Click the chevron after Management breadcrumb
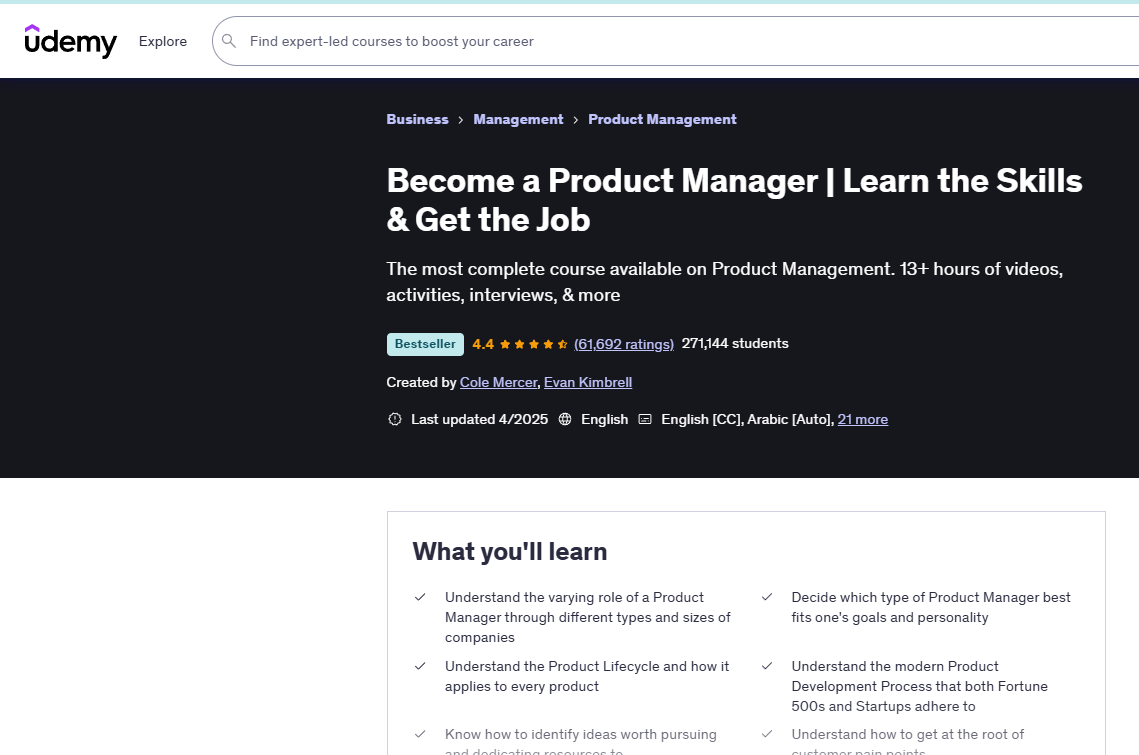 575,120
